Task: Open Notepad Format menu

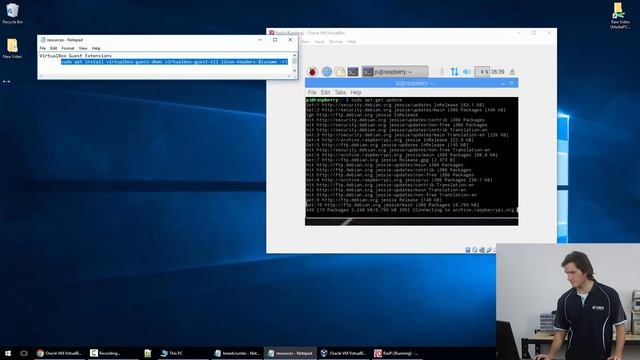Action: tap(68, 48)
